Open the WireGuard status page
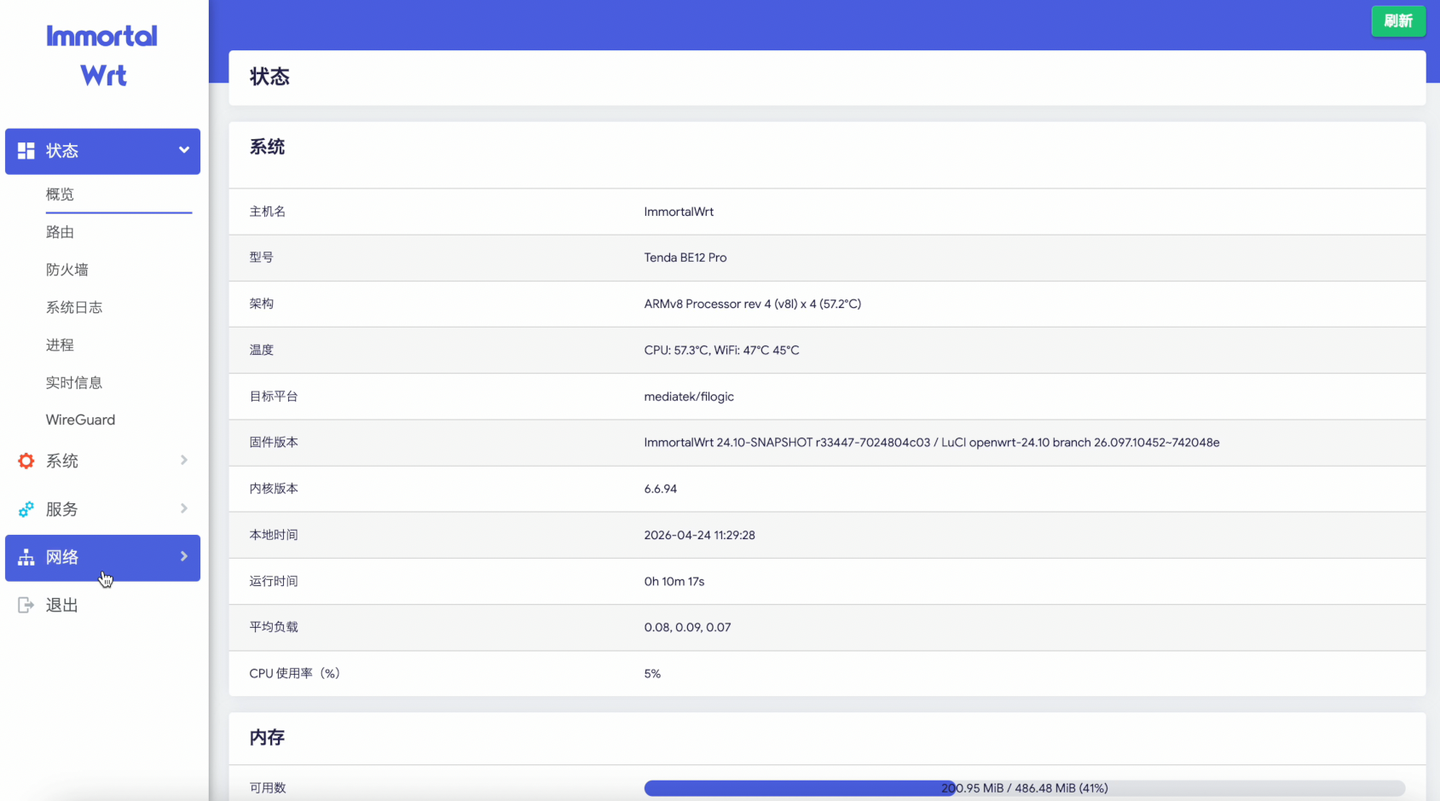The image size is (1440, 801). point(80,420)
